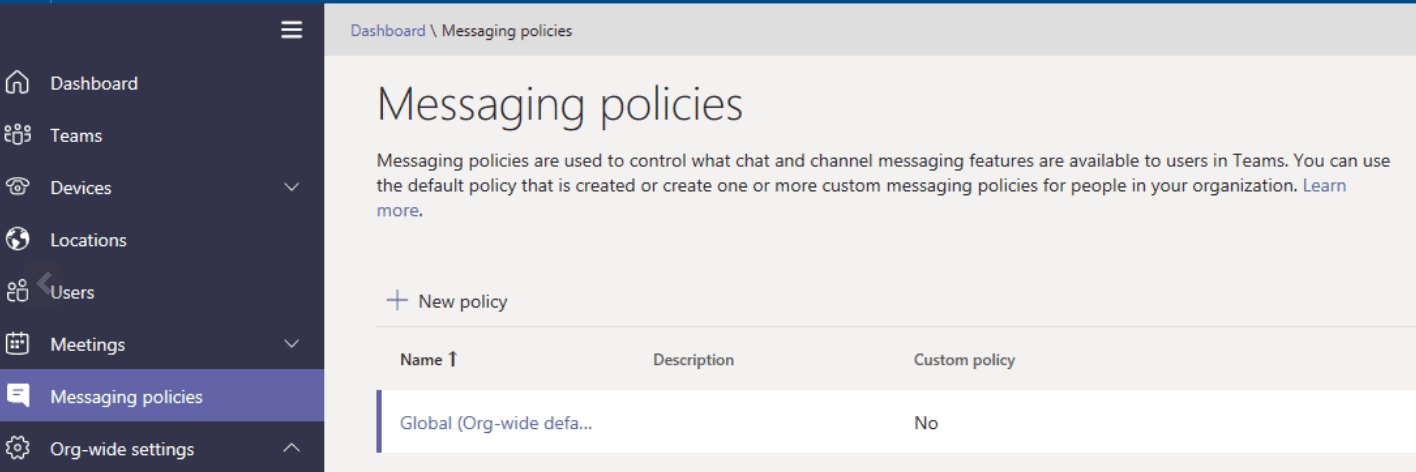
Task: Click the Messaging policies chat icon
Action: click(x=17, y=395)
